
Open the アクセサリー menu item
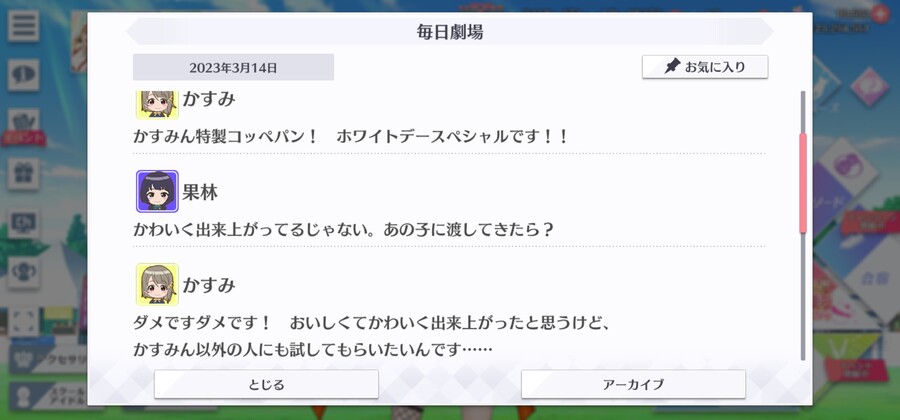(x=49, y=360)
